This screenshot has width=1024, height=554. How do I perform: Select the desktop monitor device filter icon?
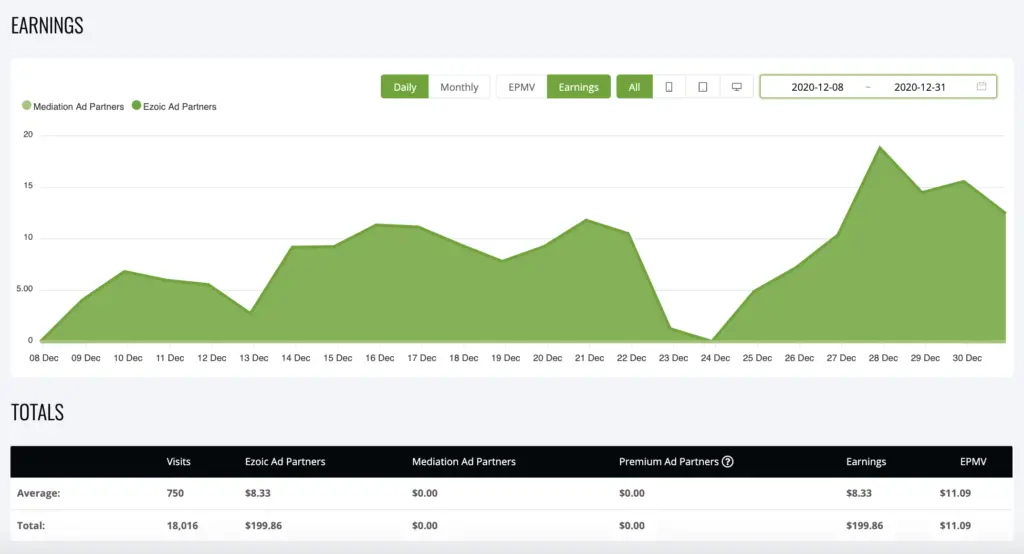[737, 87]
